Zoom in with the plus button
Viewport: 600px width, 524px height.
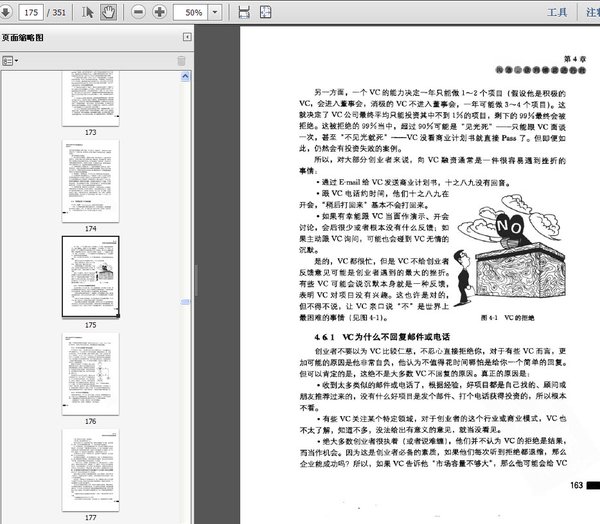(159, 12)
